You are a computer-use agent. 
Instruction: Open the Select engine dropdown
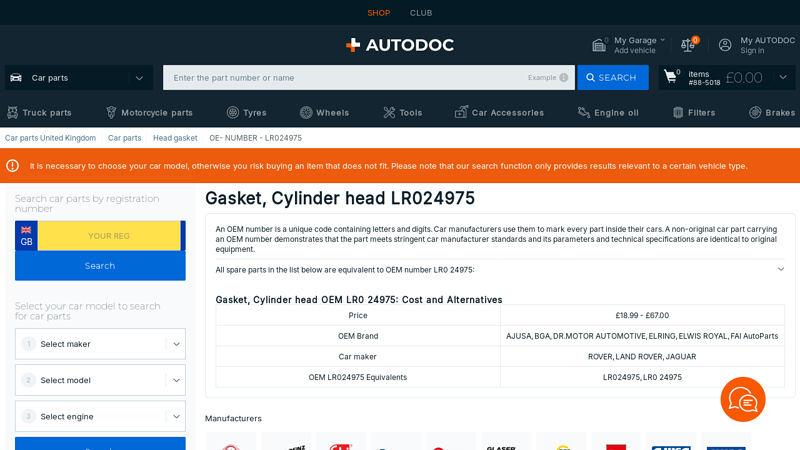tap(100, 416)
